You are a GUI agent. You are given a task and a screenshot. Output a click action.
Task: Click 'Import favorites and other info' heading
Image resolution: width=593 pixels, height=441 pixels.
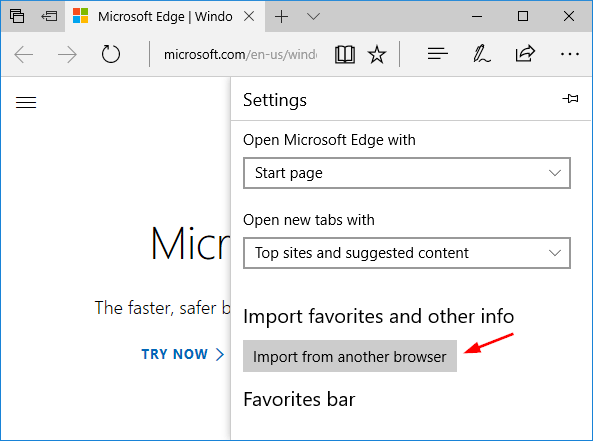coord(379,316)
